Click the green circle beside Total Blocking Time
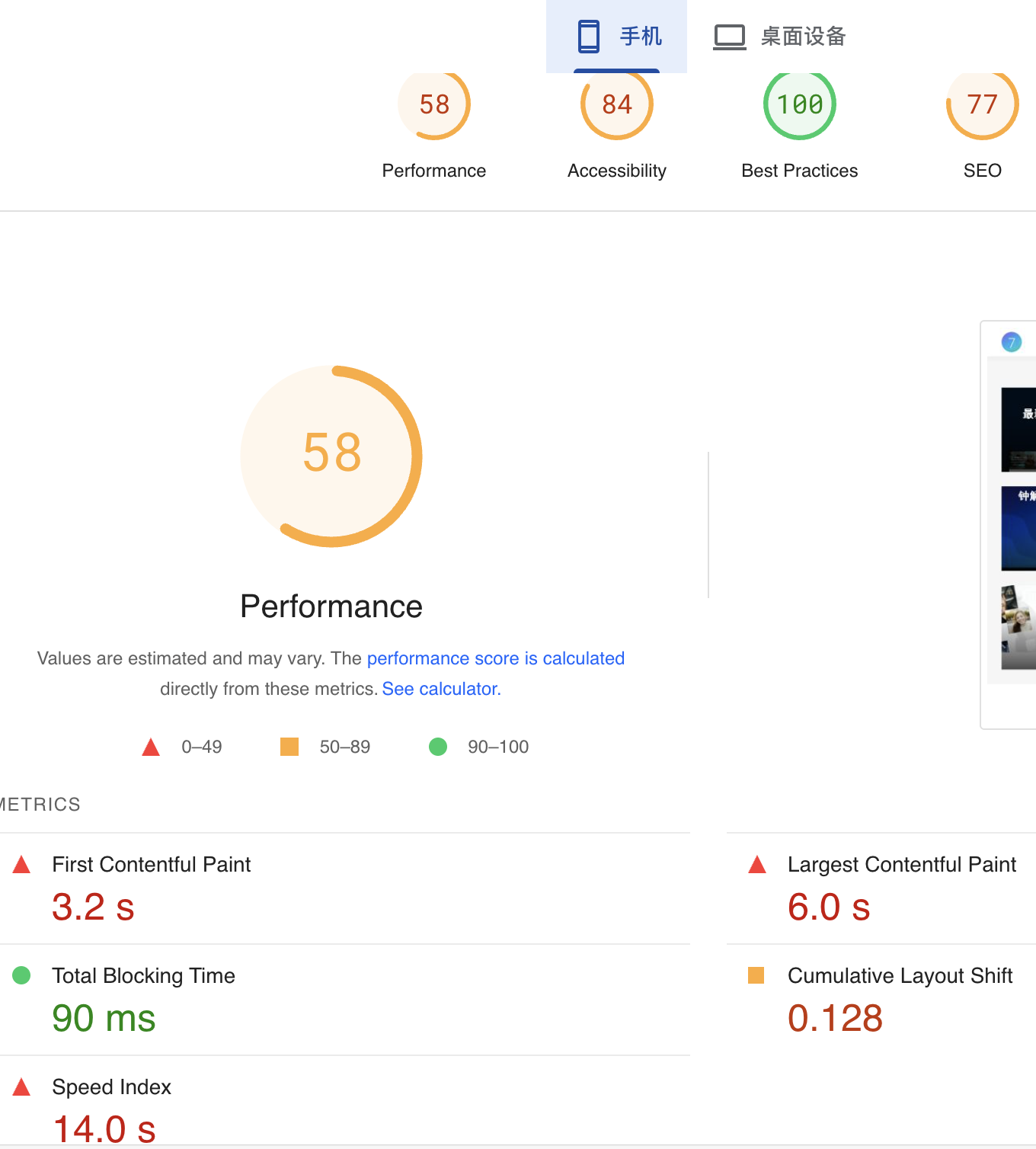The image size is (1036, 1149). coord(22,975)
